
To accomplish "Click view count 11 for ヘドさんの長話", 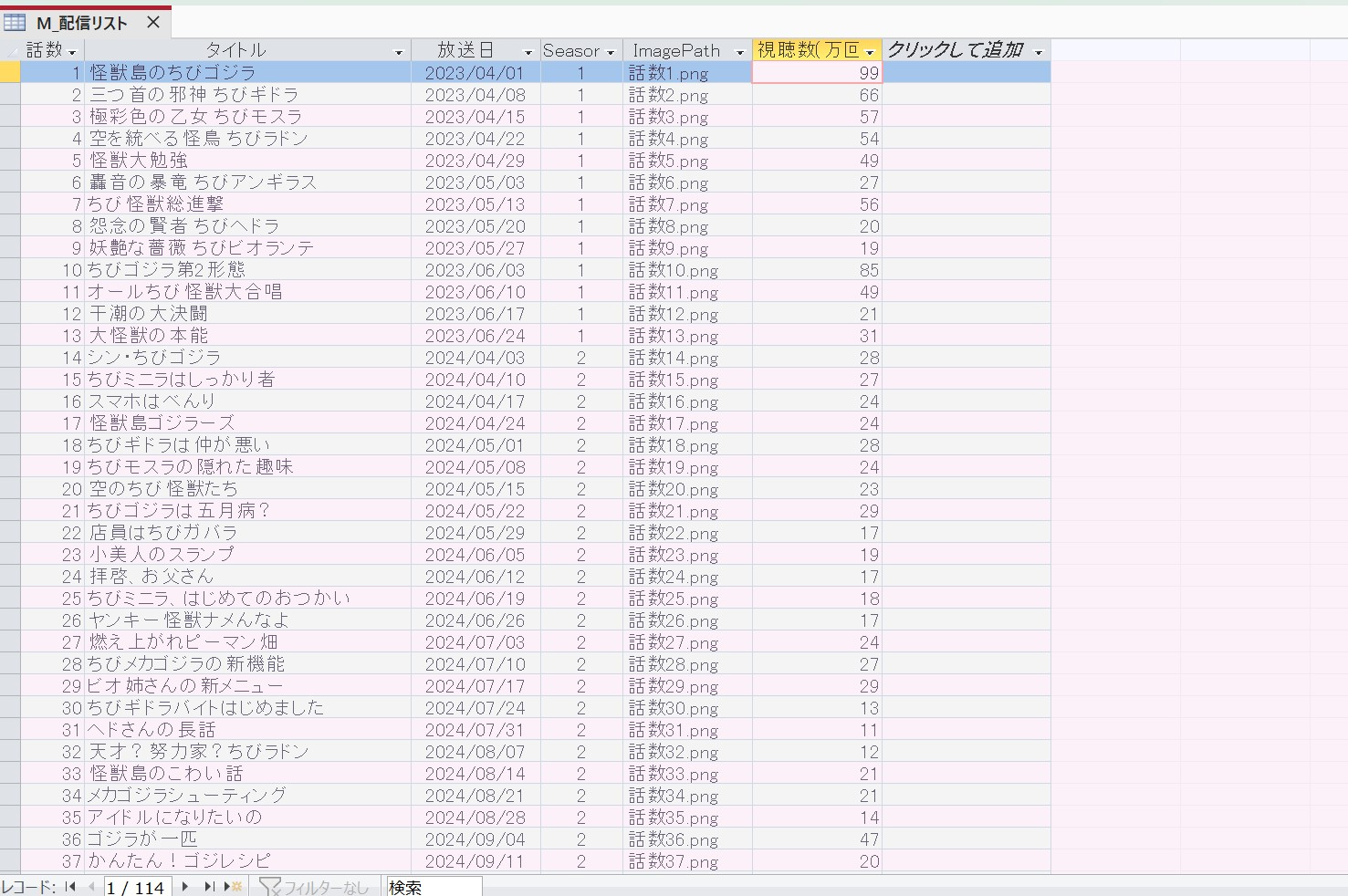I will pos(818,729).
